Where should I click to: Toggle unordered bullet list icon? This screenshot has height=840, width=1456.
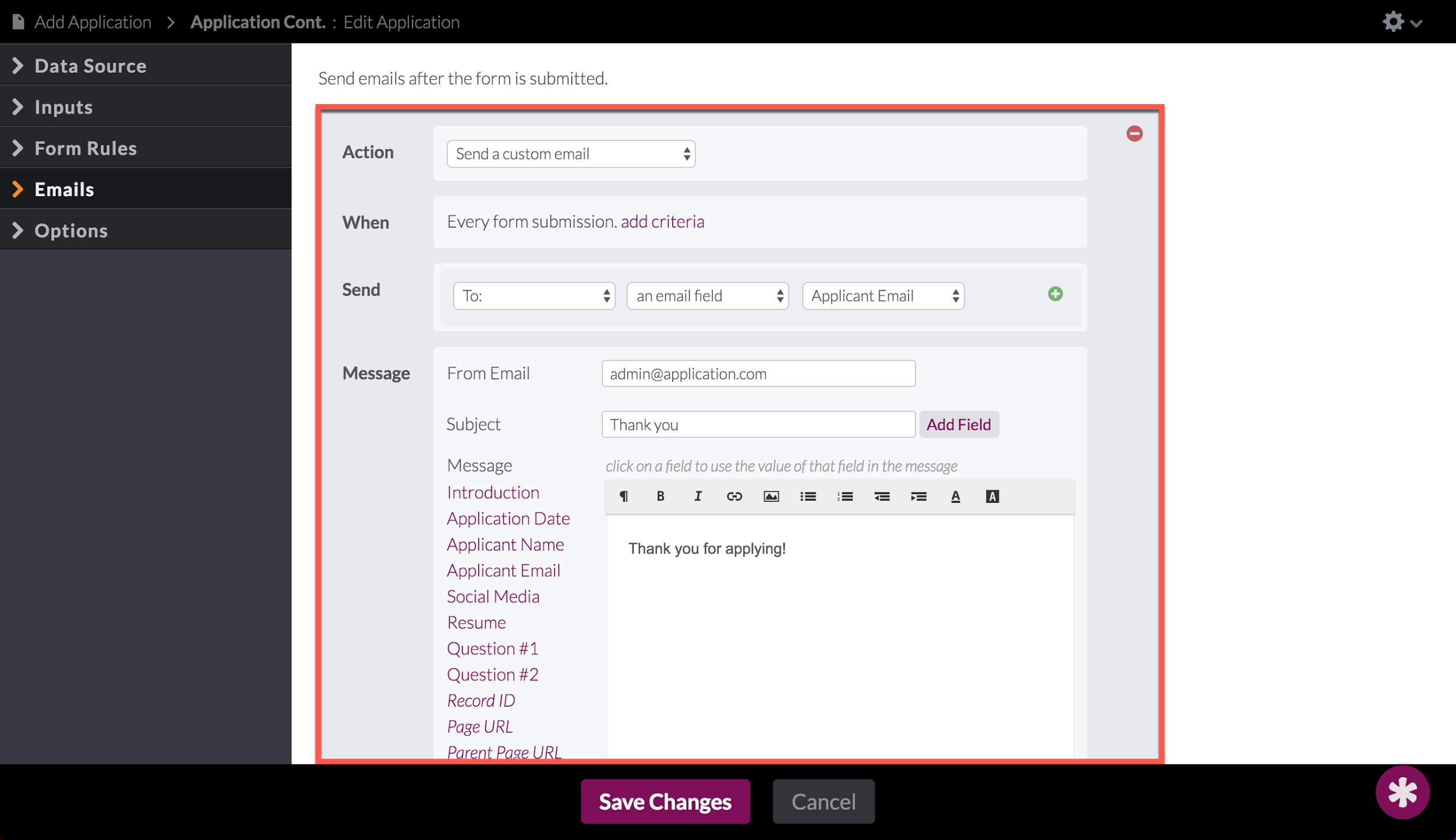pyautogui.click(x=808, y=496)
